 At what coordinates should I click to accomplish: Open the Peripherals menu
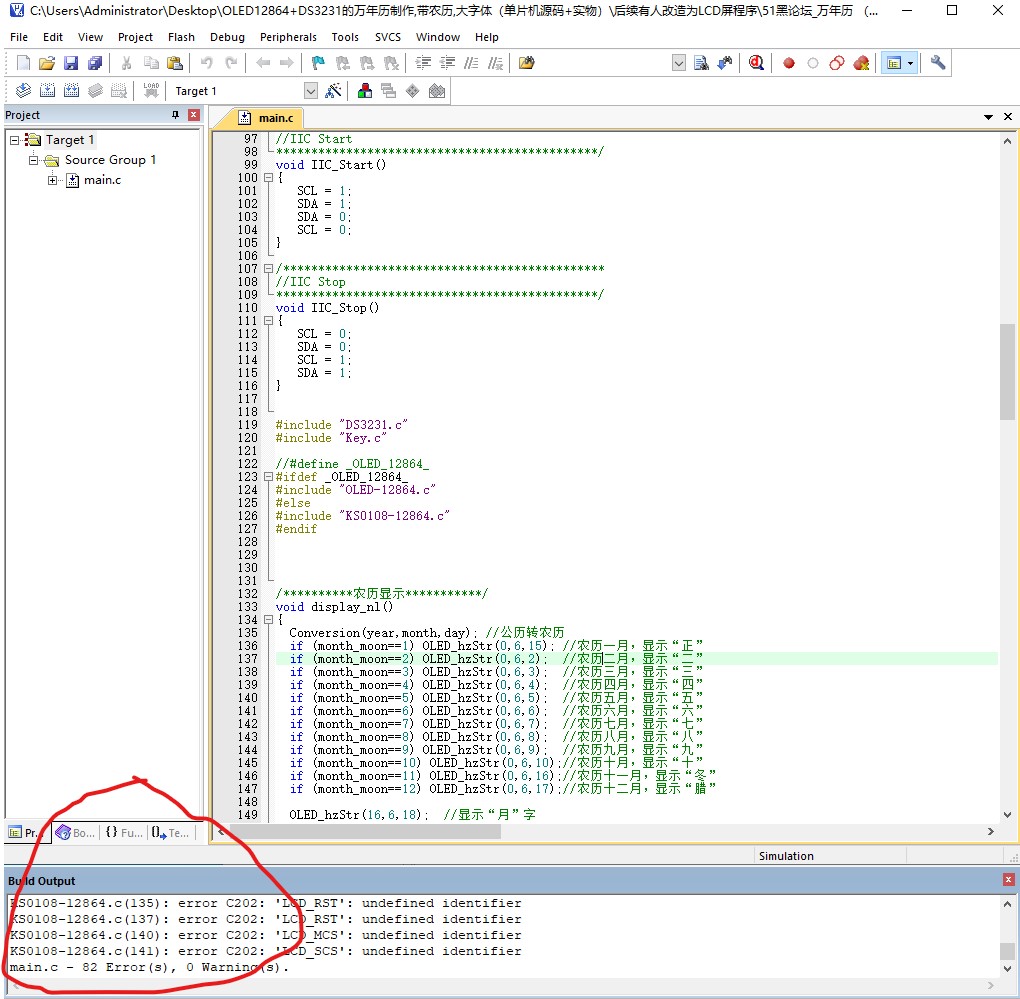coord(288,37)
